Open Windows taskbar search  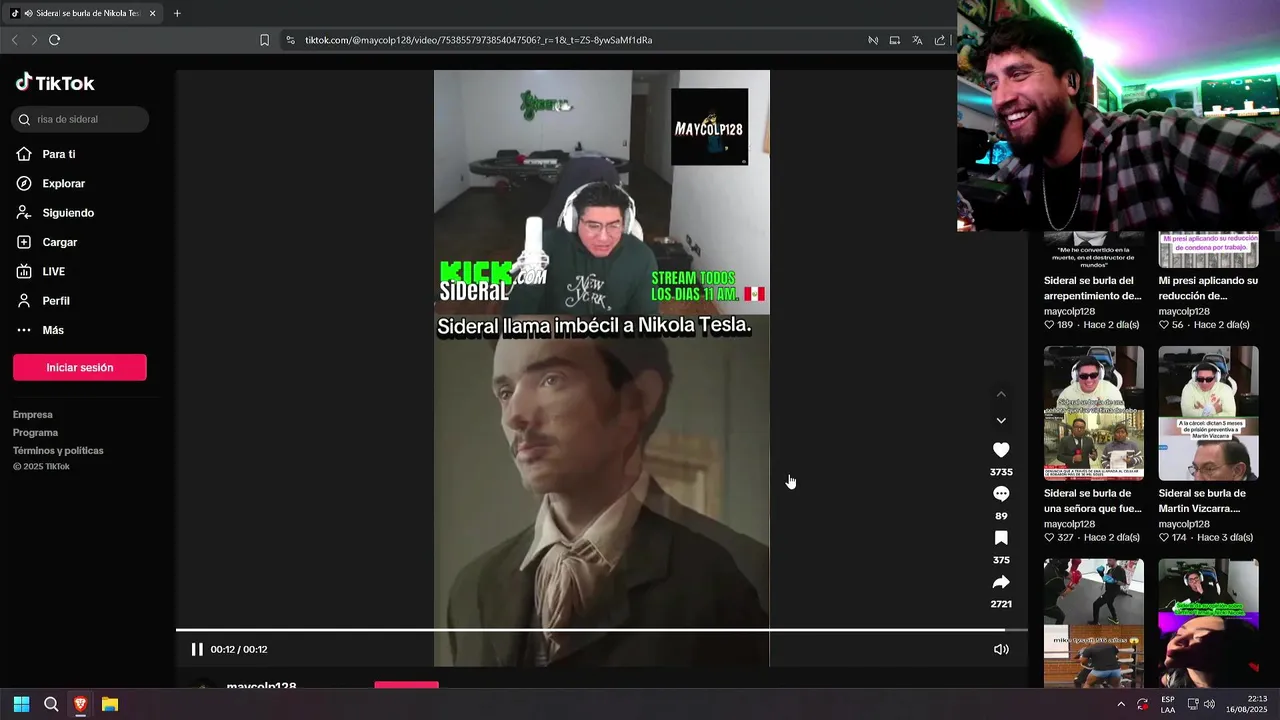pos(51,704)
